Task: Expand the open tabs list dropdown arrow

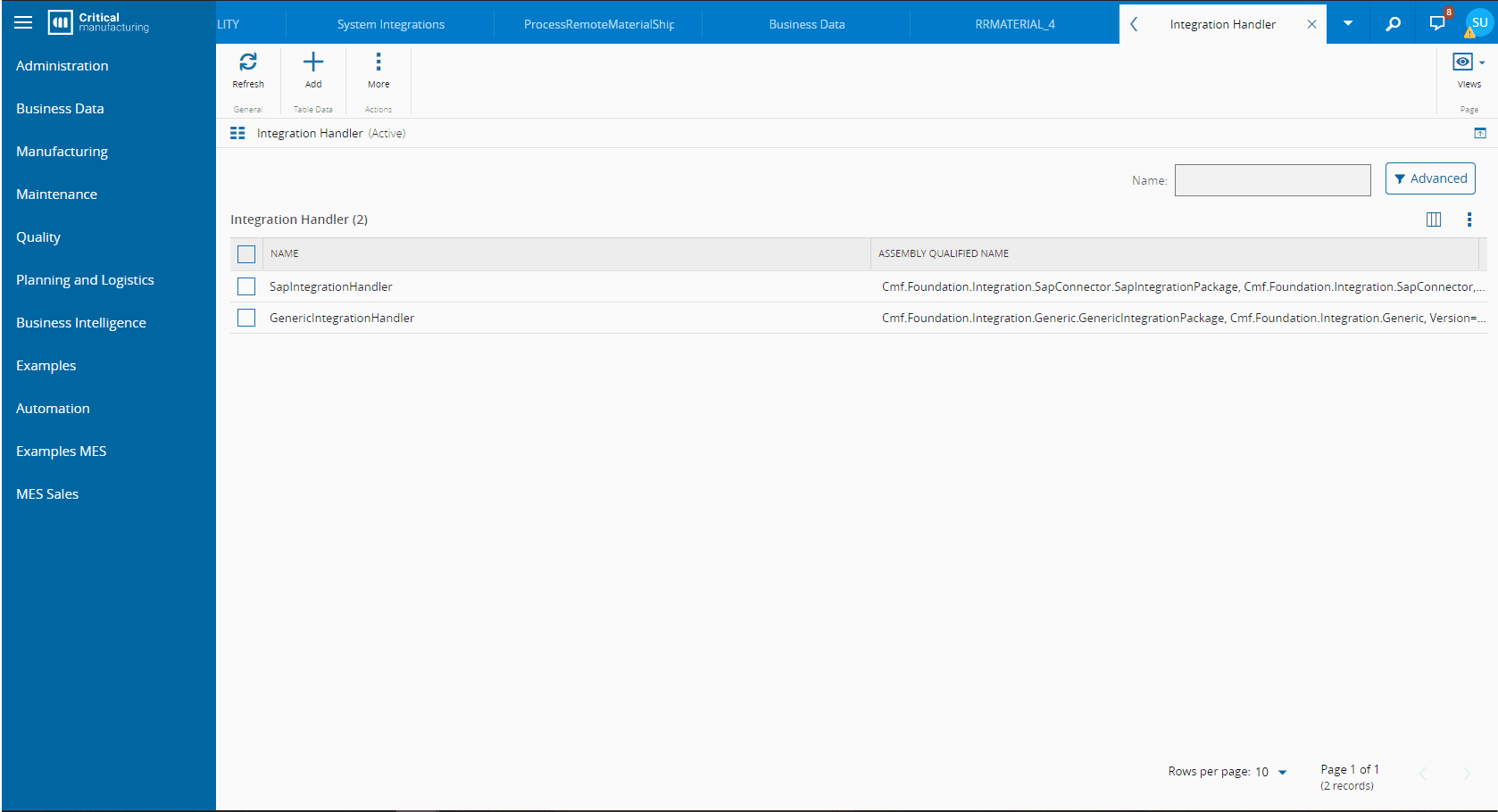Action: [1348, 24]
